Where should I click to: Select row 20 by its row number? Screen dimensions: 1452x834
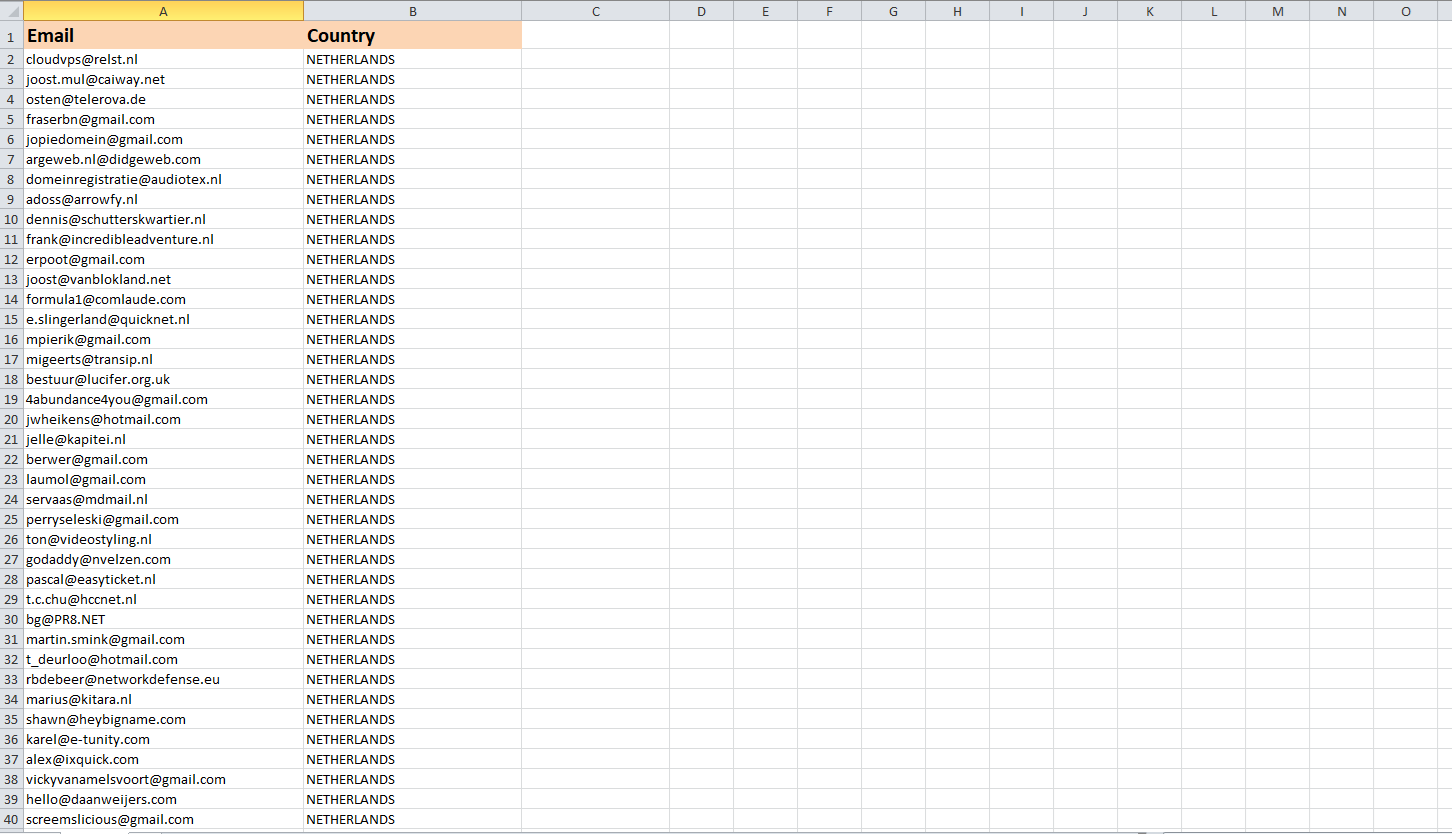tap(11, 419)
